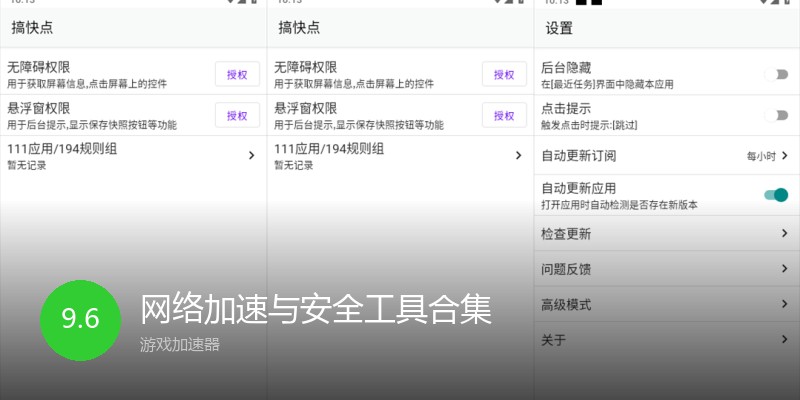Open 检查更新 via its chevron arrow
This screenshot has width=800, height=400.
point(785,233)
